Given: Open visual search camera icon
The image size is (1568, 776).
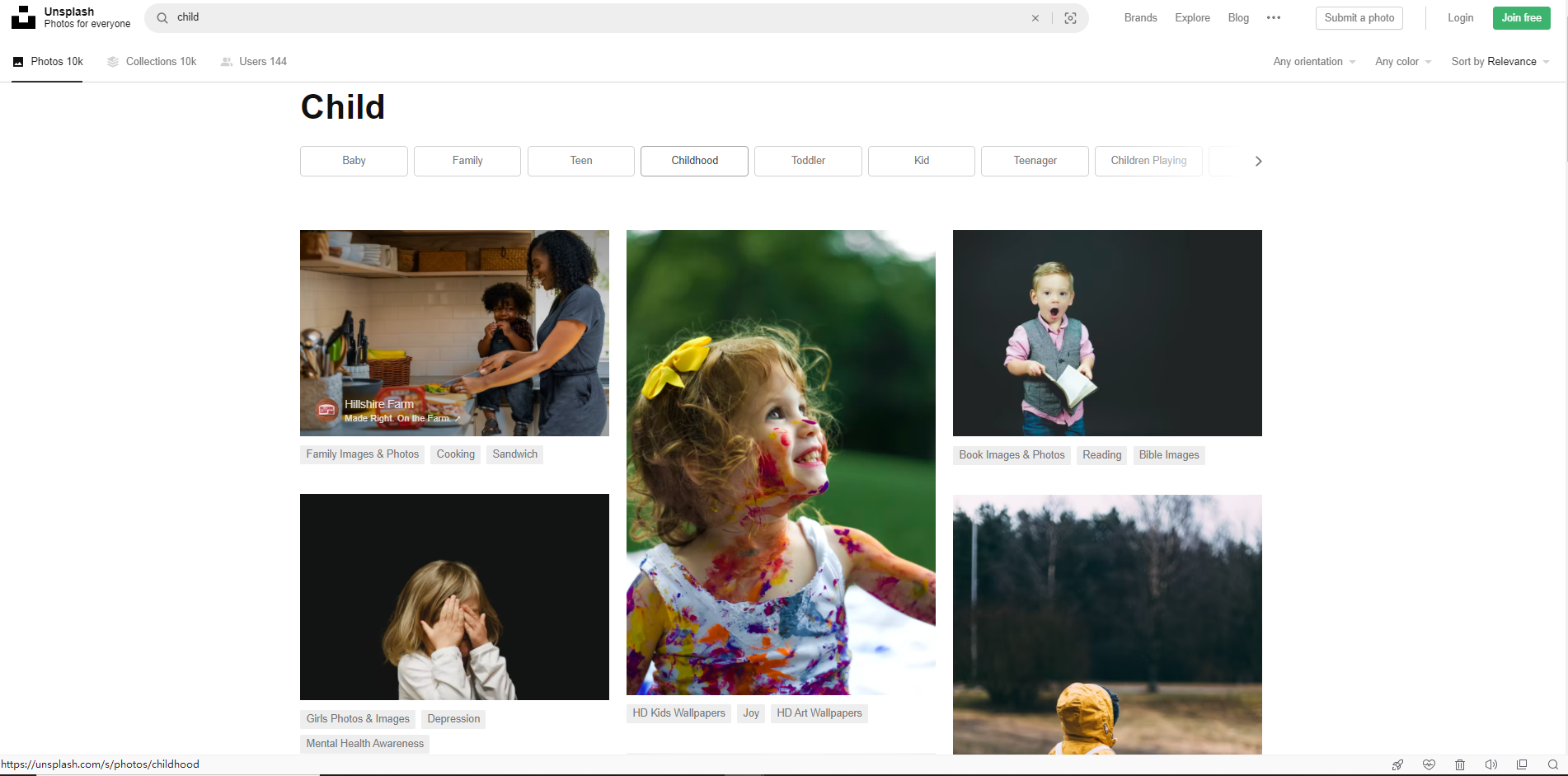Looking at the screenshot, I should (1070, 18).
